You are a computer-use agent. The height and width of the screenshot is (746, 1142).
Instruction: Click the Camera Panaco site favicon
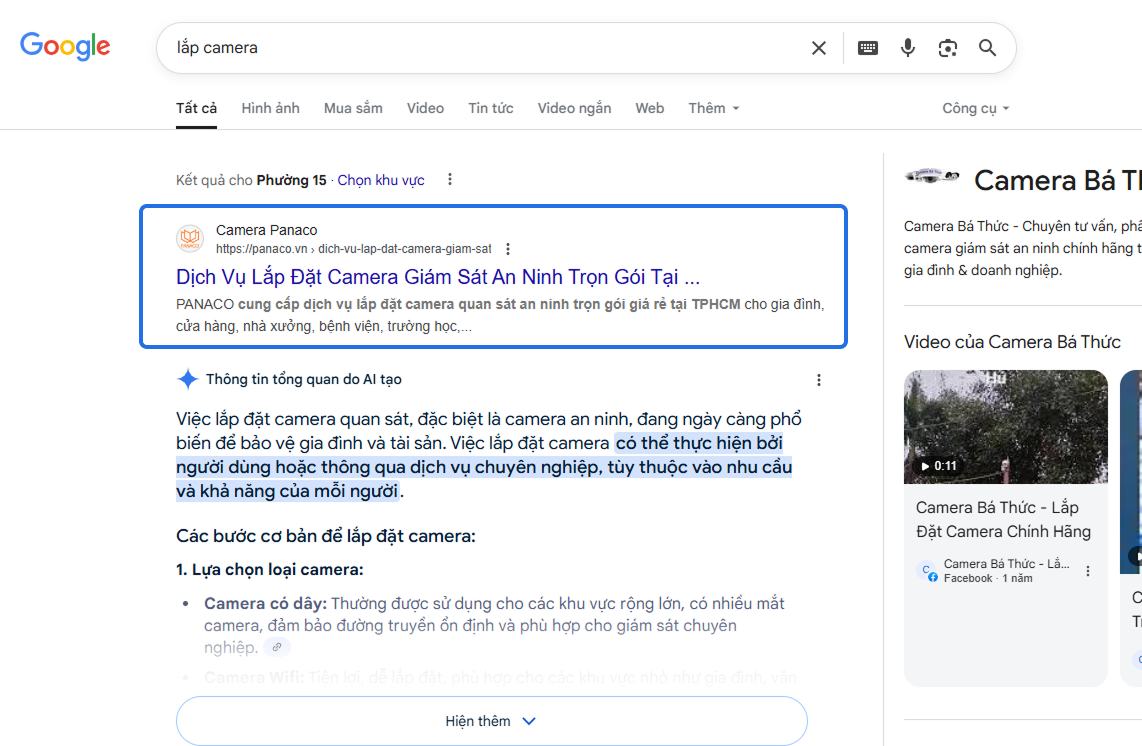click(x=190, y=238)
